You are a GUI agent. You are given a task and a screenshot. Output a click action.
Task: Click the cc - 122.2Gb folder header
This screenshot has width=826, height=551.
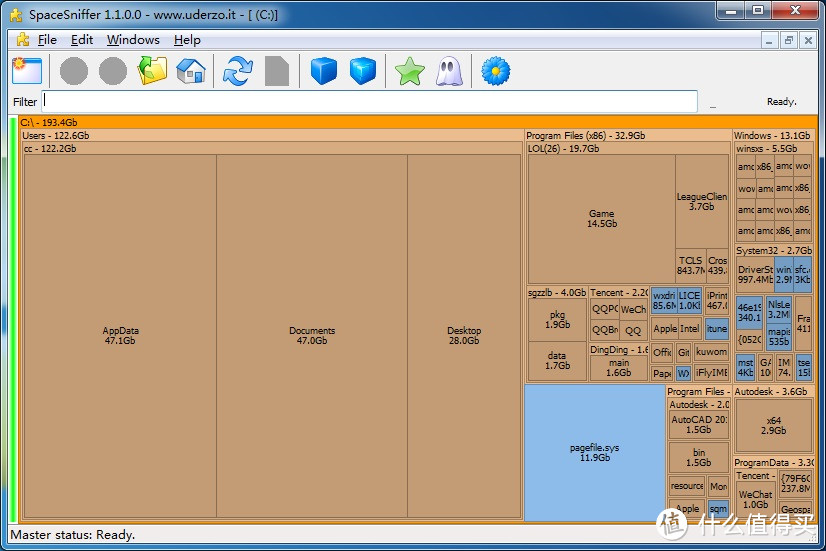[272, 149]
